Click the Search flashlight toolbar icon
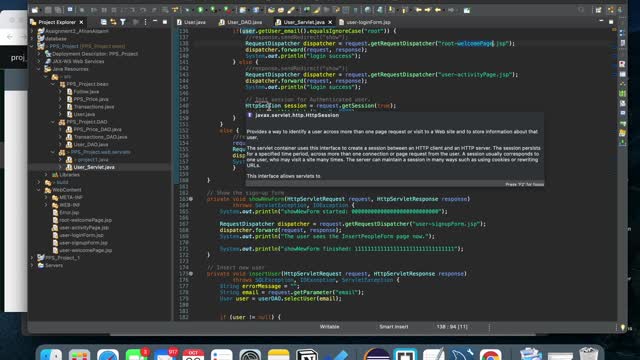This screenshot has width=640, height=360. click(x=291, y=10)
